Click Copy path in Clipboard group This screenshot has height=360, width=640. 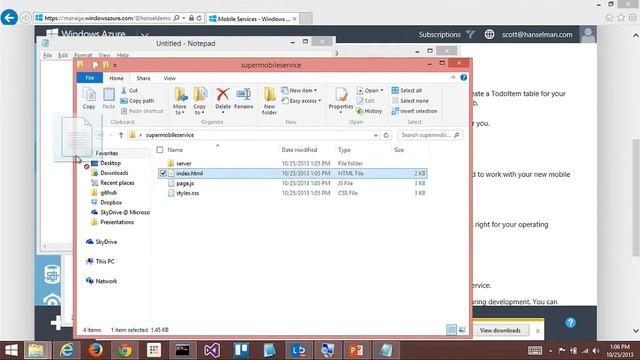138,100
